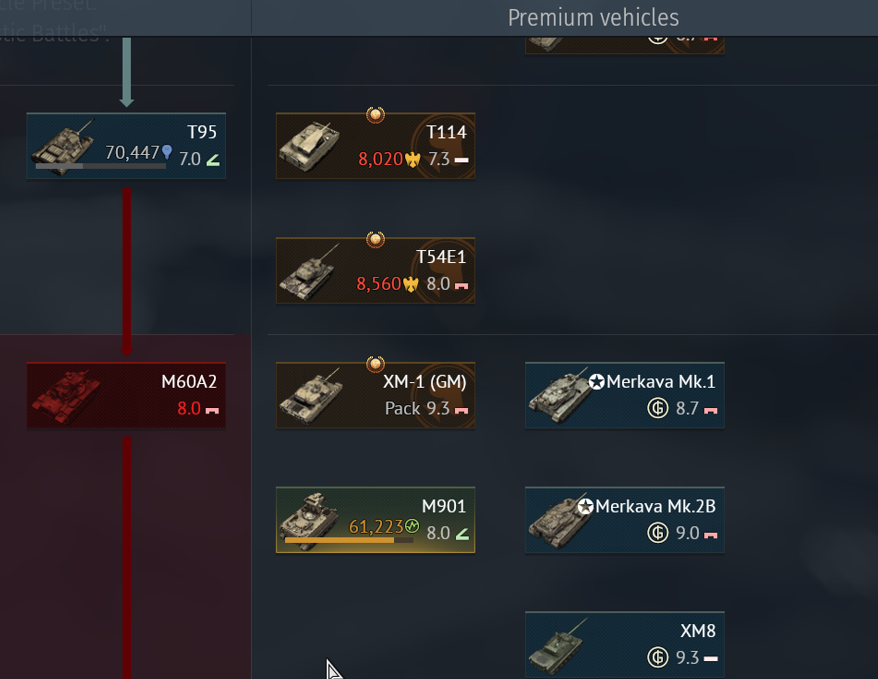
Task: Select the Merkava Mk.1 card
Action: click(625, 396)
